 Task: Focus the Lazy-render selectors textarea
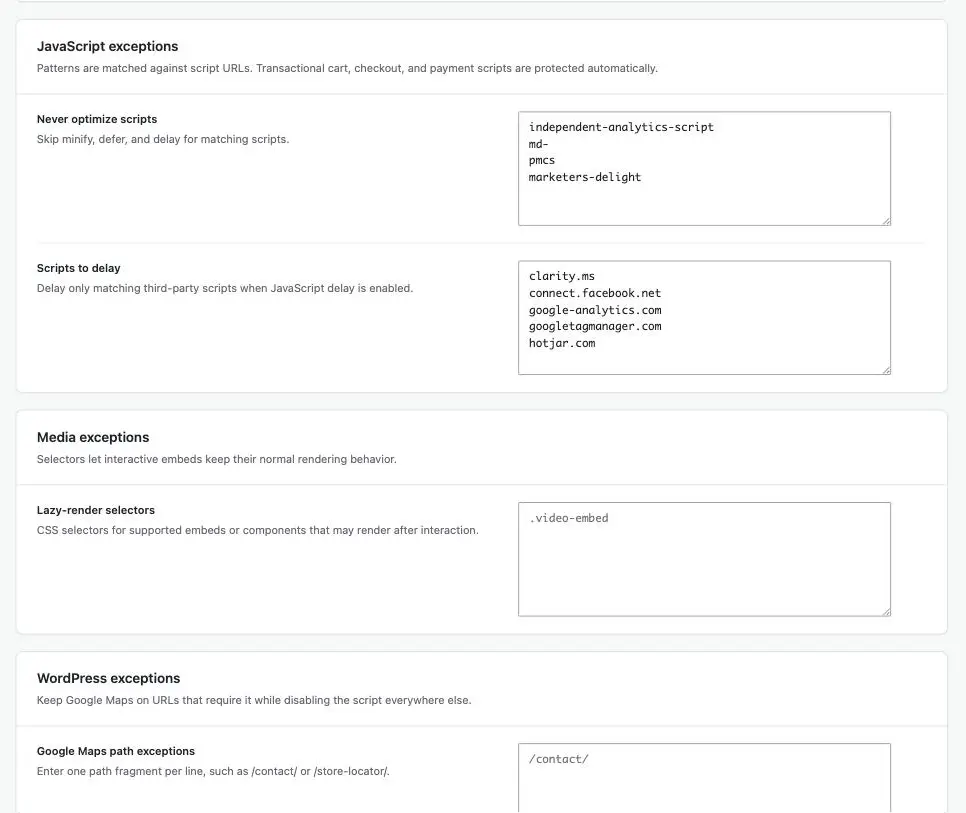(704, 559)
